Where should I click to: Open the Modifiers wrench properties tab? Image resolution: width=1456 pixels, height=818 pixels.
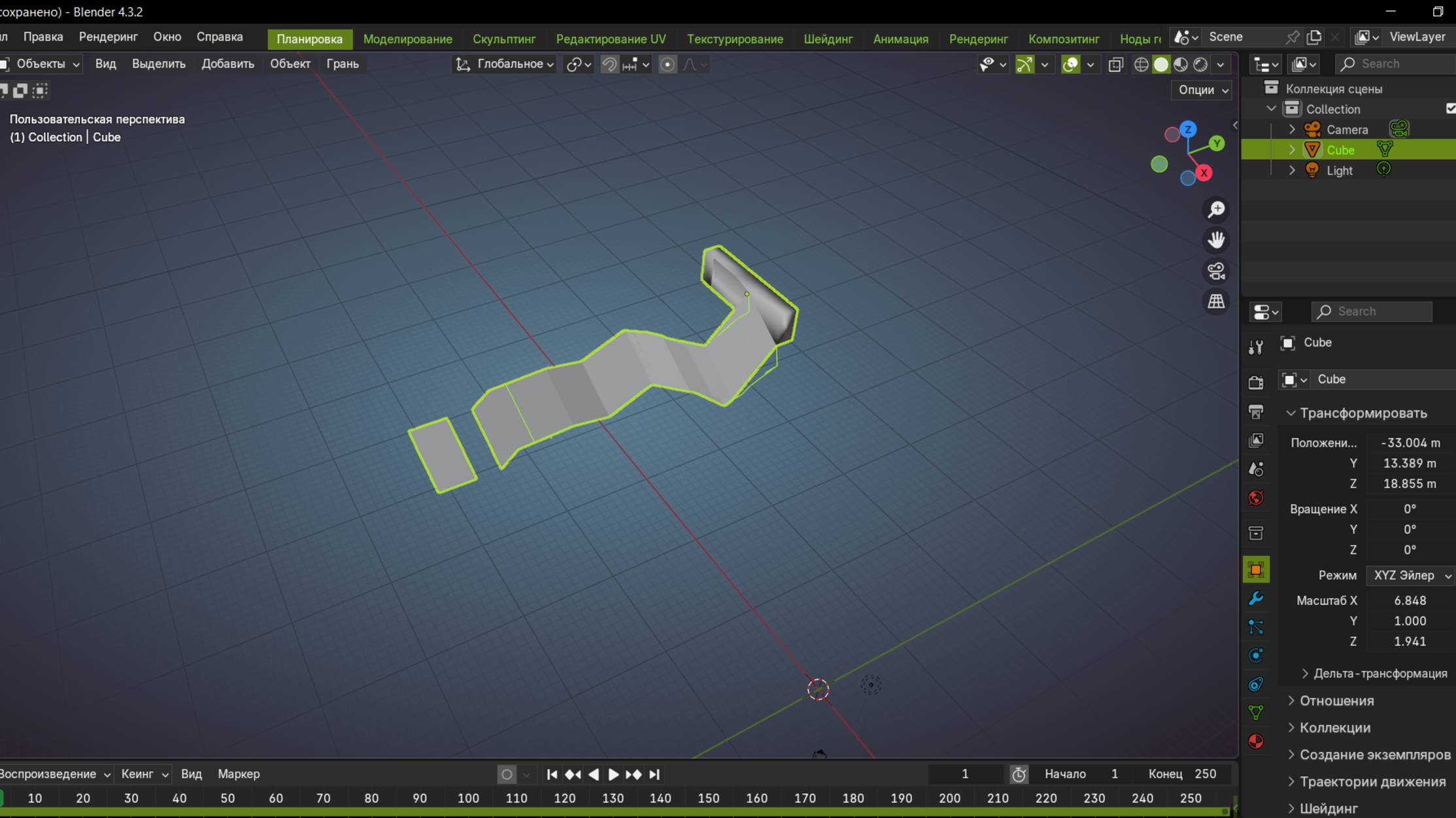(x=1255, y=598)
